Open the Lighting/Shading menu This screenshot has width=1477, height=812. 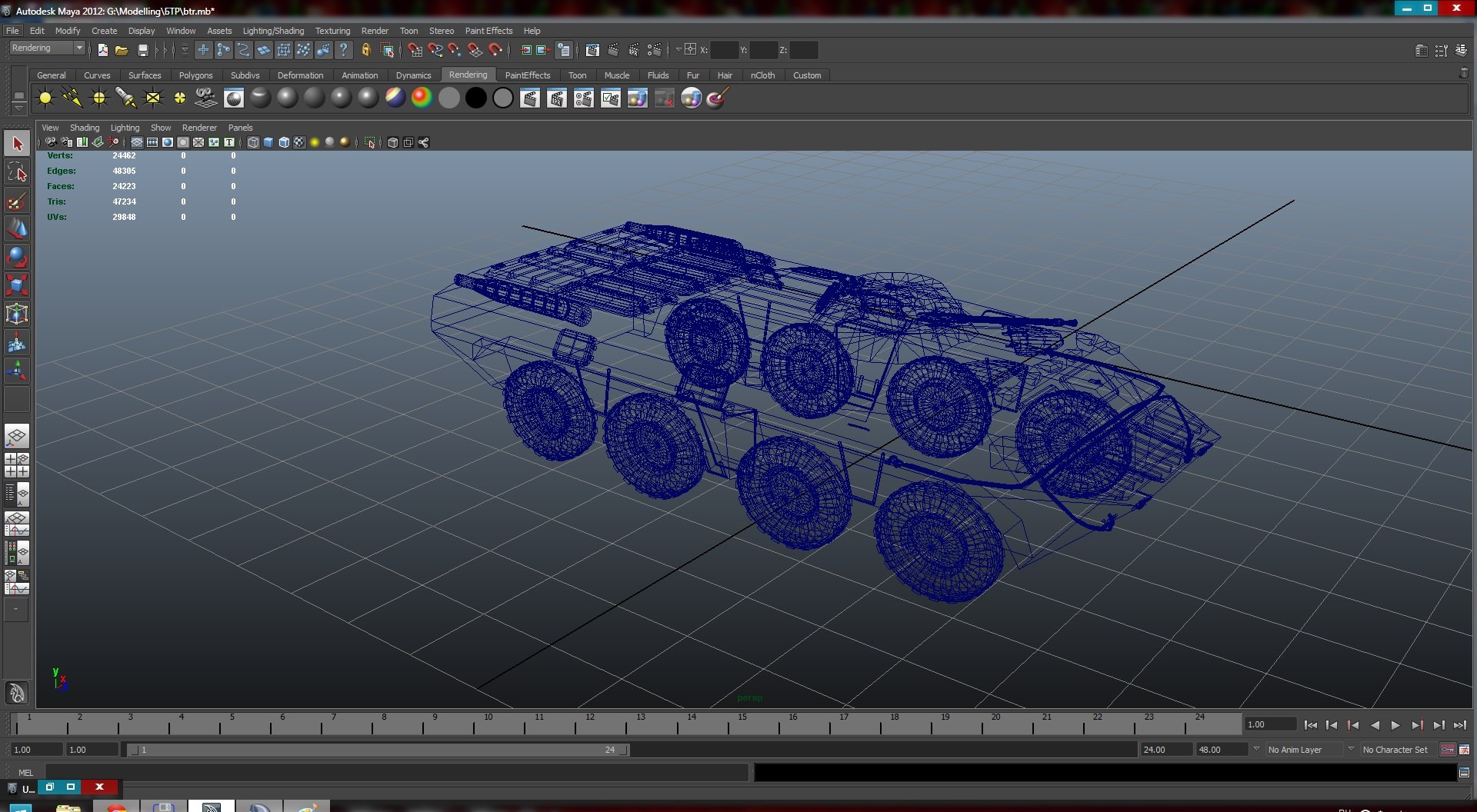[273, 31]
